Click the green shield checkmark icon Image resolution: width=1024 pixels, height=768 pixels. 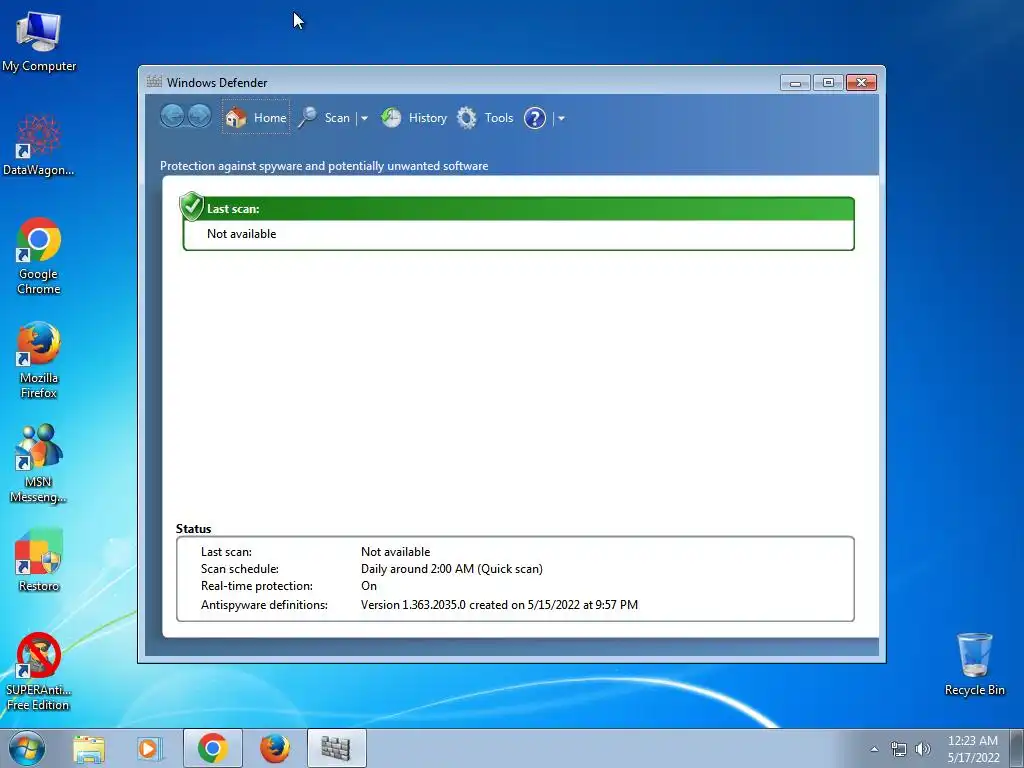click(192, 206)
